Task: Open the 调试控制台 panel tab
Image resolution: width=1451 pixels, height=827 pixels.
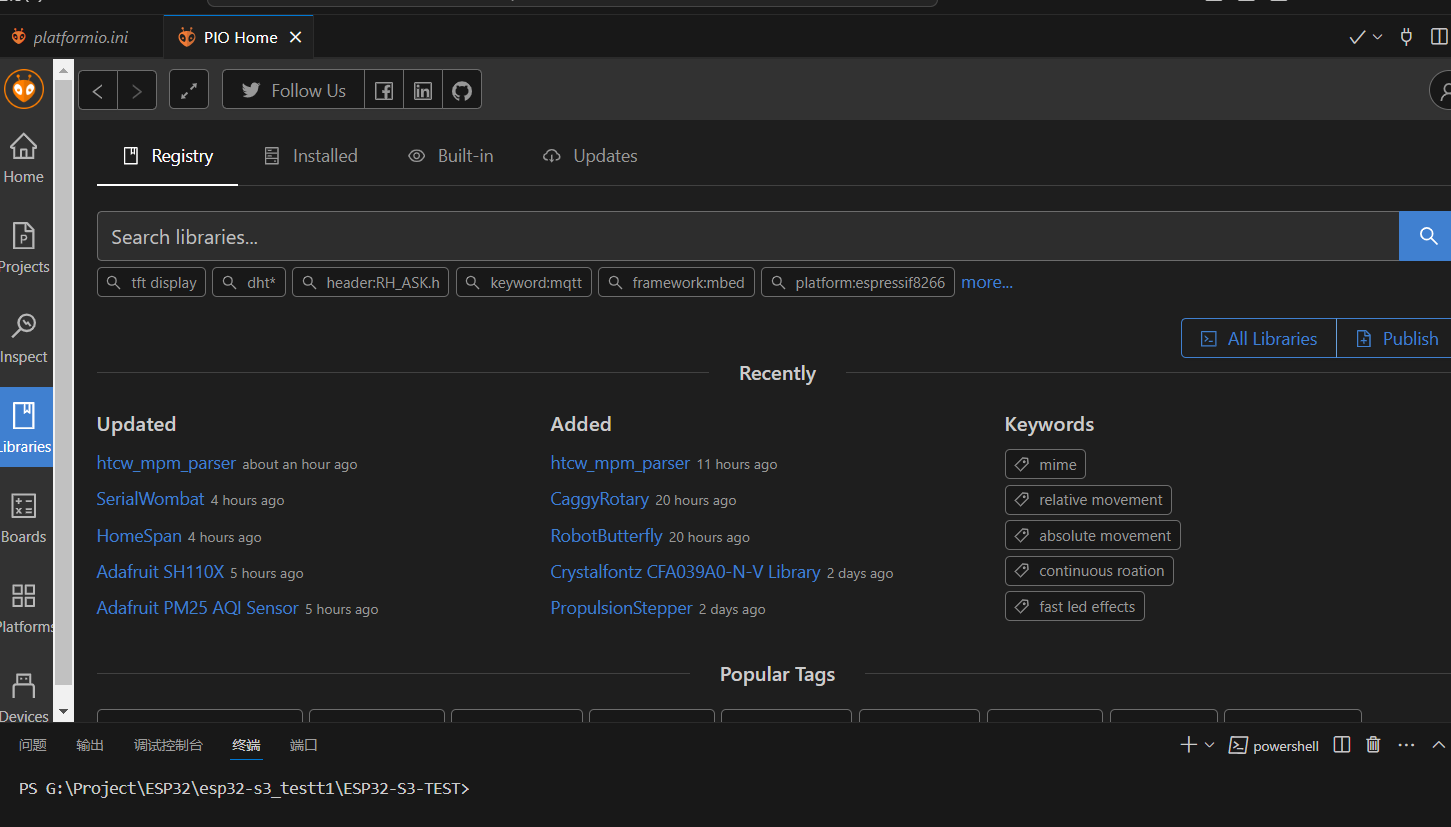Action: [168, 745]
